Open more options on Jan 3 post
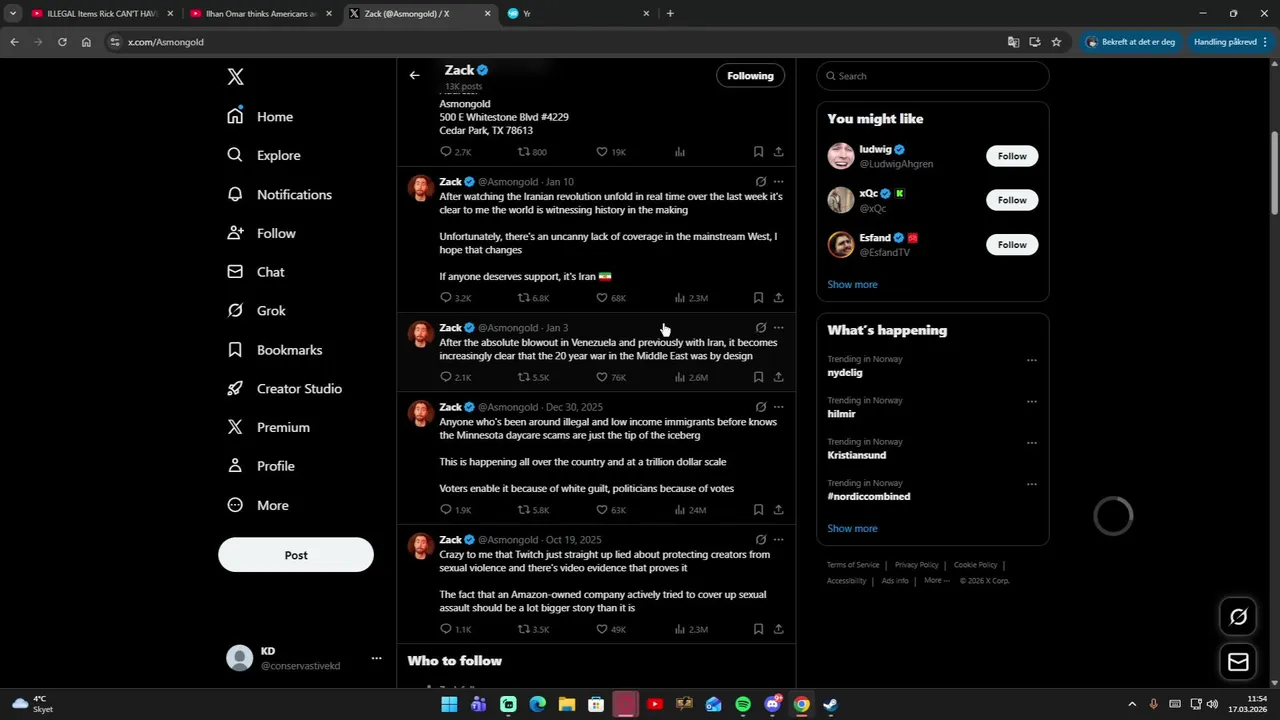The height and width of the screenshot is (720, 1280). 778,328
